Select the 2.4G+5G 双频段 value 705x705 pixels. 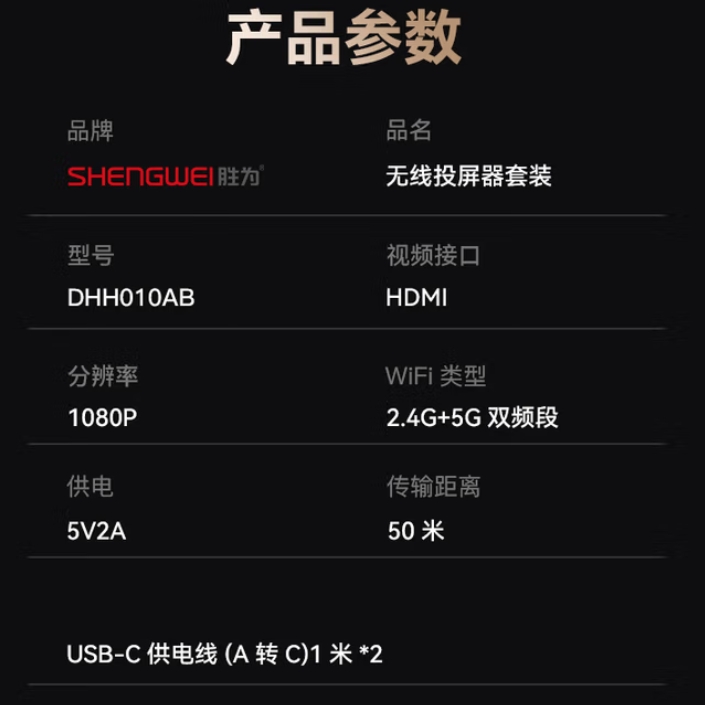point(472,417)
